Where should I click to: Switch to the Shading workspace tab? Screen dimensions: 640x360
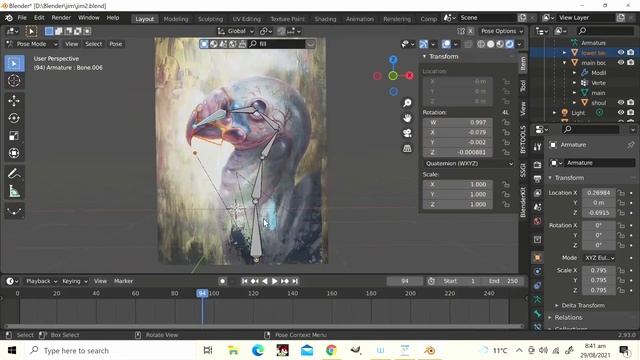point(325,19)
